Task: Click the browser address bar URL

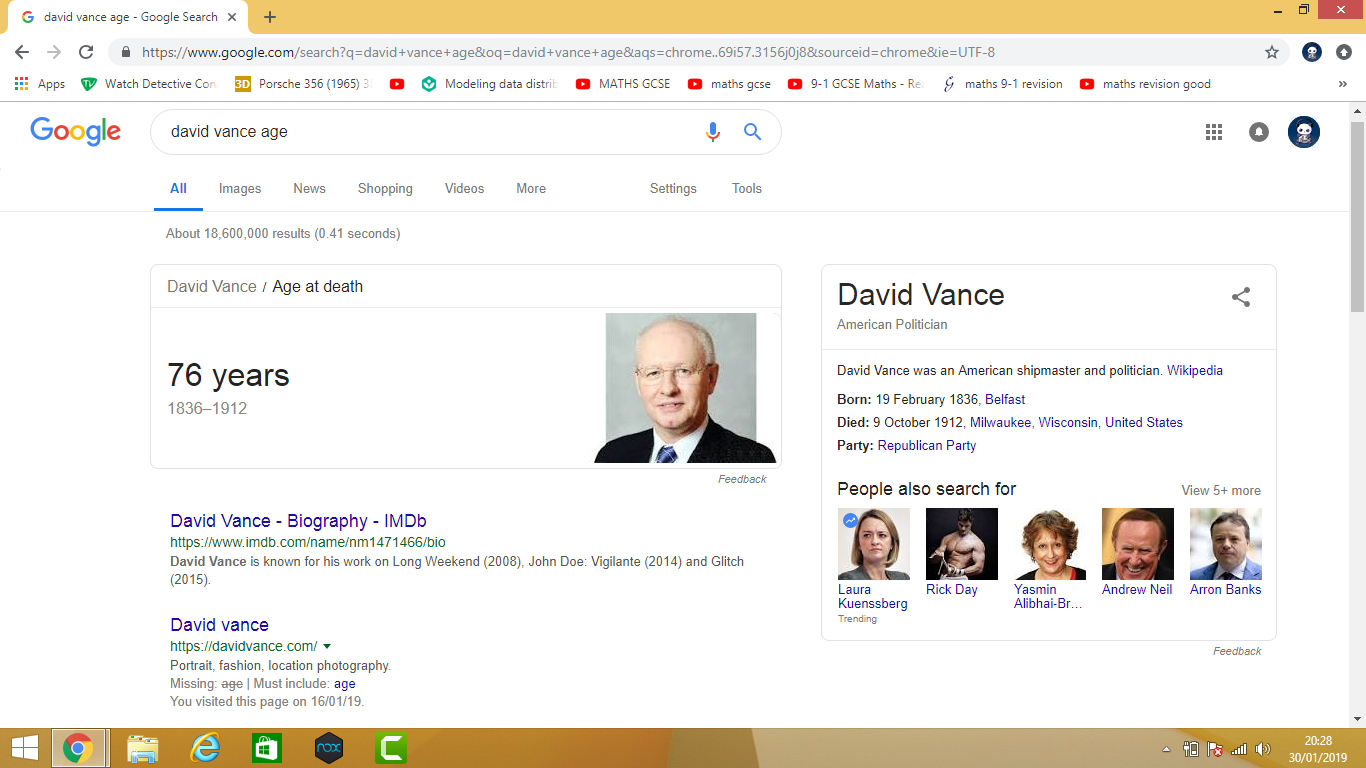Action: click(568, 52)
